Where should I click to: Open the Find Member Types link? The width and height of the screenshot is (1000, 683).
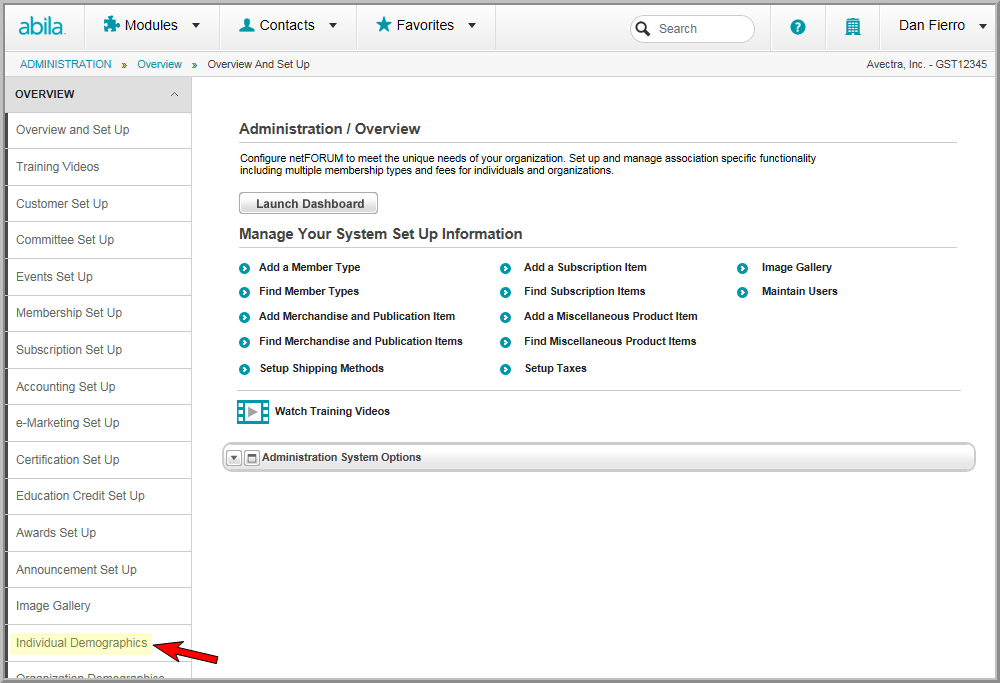309,291
